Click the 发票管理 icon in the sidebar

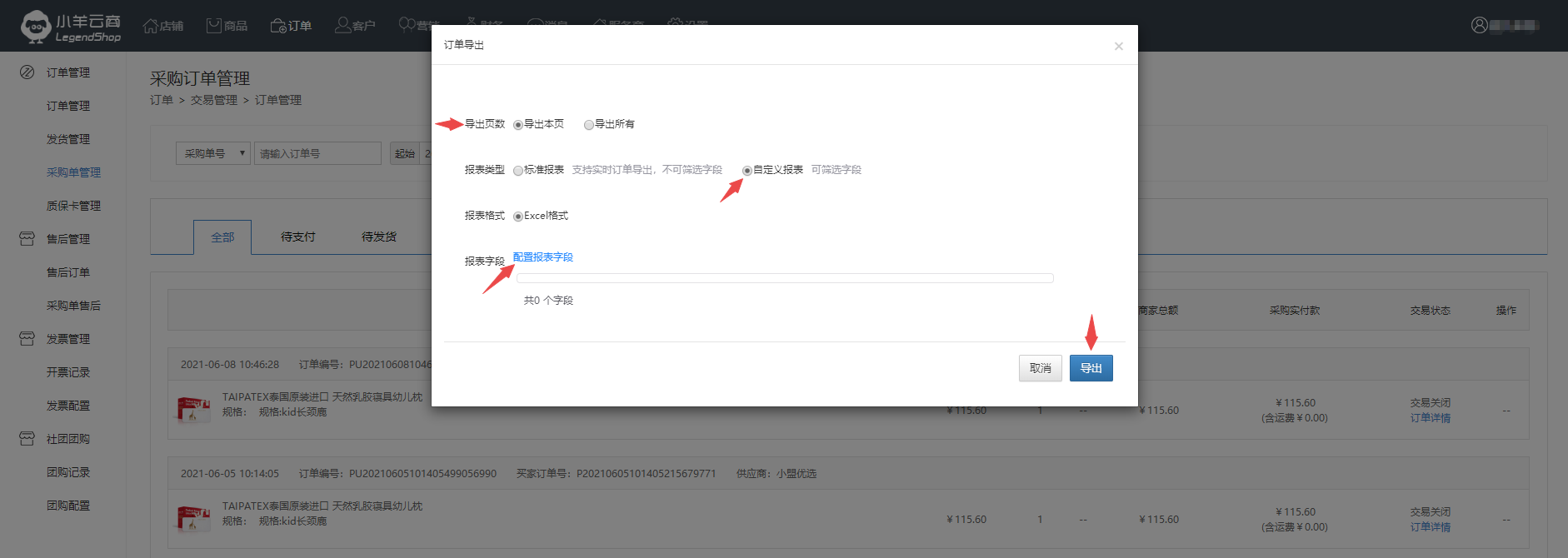[27, 339]
